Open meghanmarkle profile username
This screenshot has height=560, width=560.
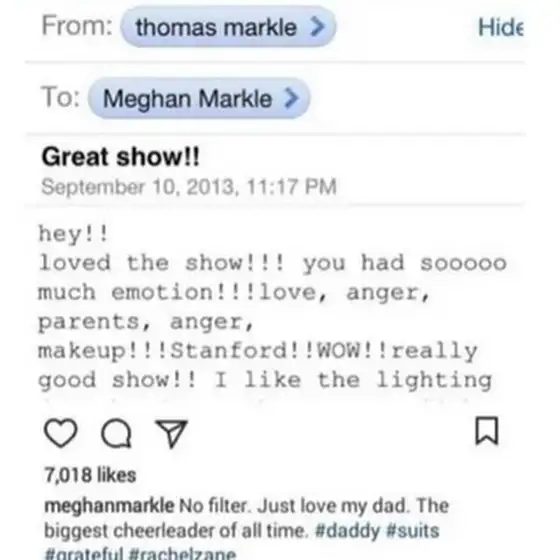click(x=109, y=506)
